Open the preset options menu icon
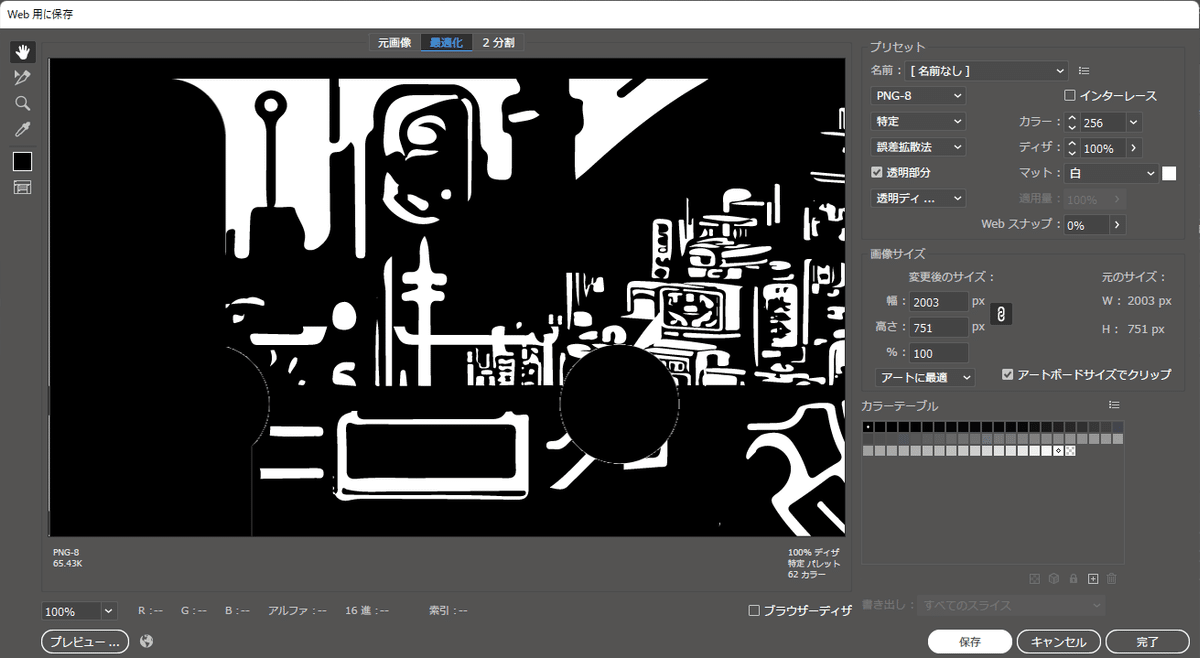The width and height of the screenshot is (1200, 658). click(1084, 71)
